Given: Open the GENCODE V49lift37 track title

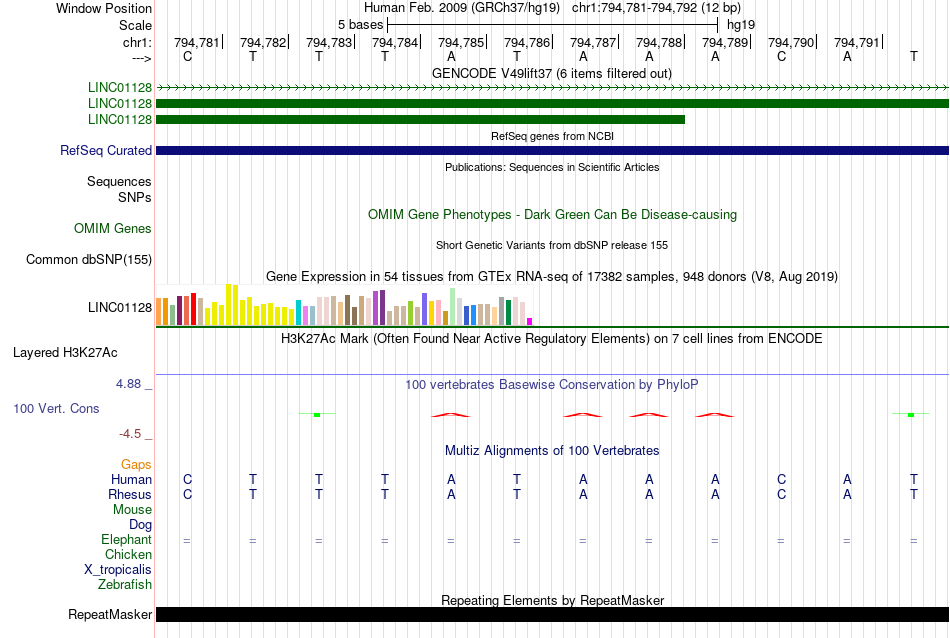Looking at the screenshot, I should (x=551, y=73).
